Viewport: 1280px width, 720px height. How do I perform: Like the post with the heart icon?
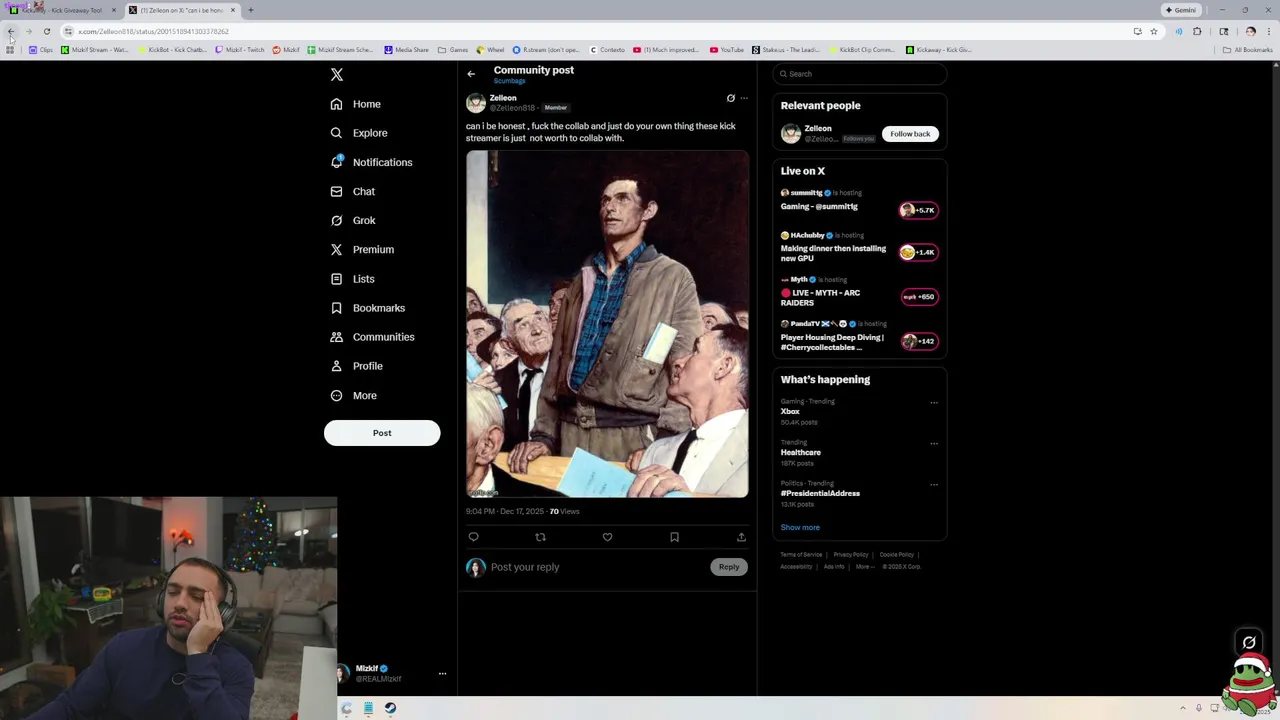tap(607, 537)
